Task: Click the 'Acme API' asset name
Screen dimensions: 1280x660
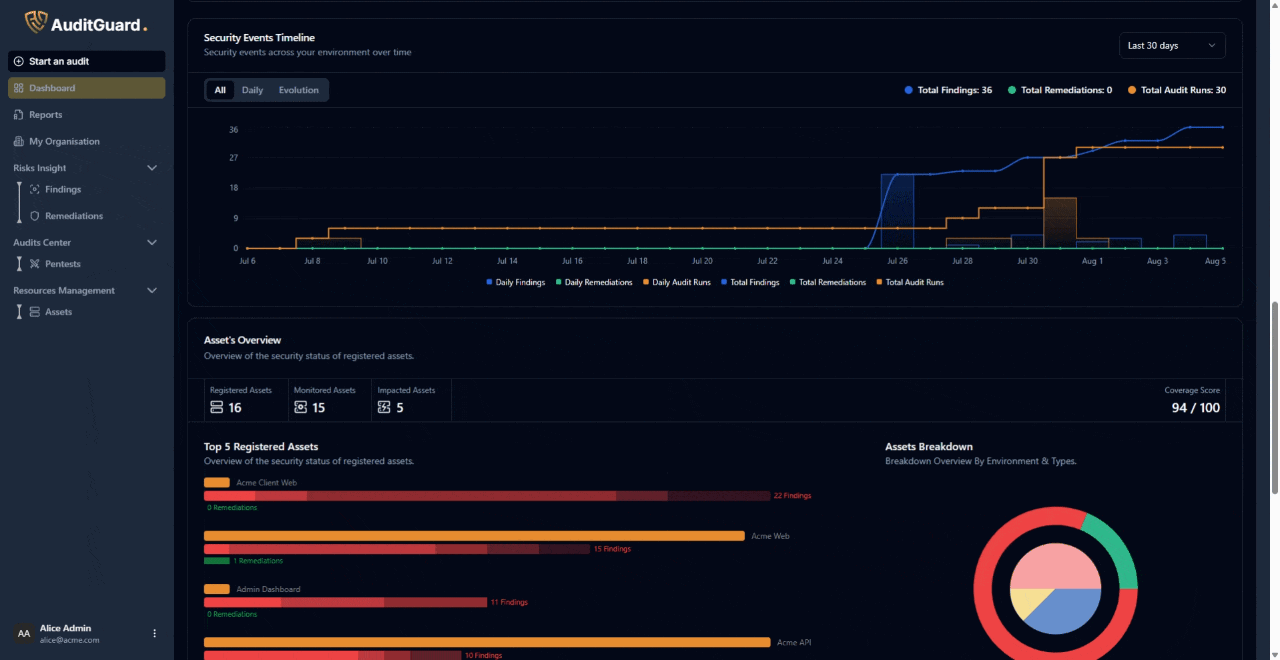Action: click(794, 642)
